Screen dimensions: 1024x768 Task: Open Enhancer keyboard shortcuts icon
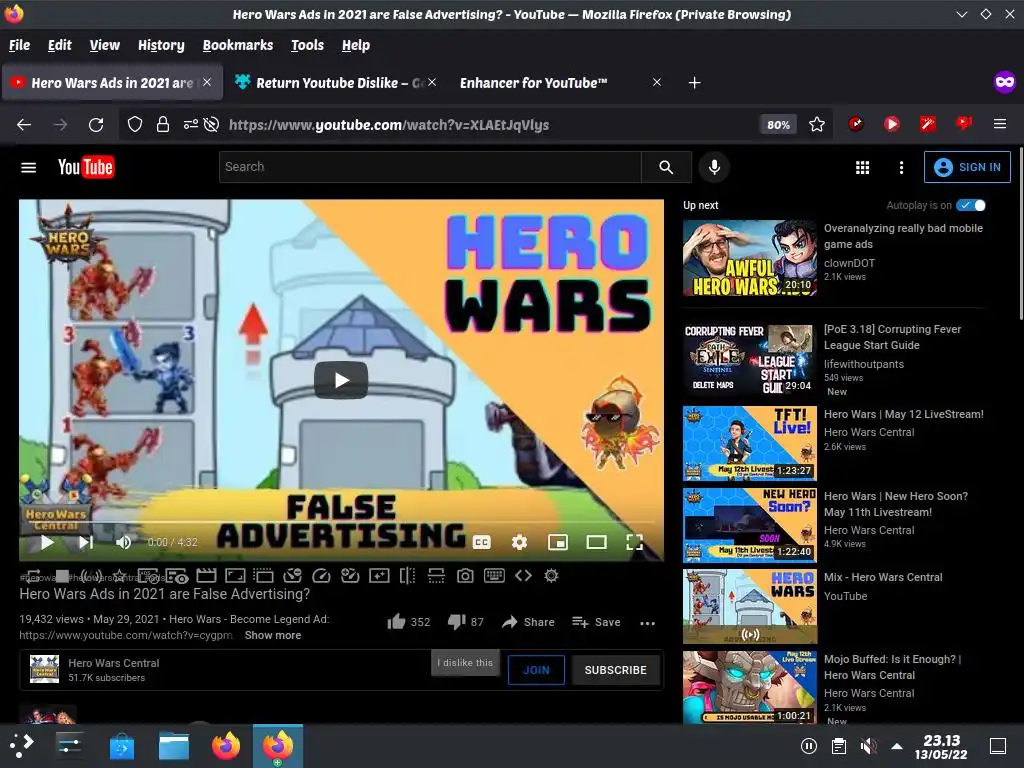click(x=494, y=575)
